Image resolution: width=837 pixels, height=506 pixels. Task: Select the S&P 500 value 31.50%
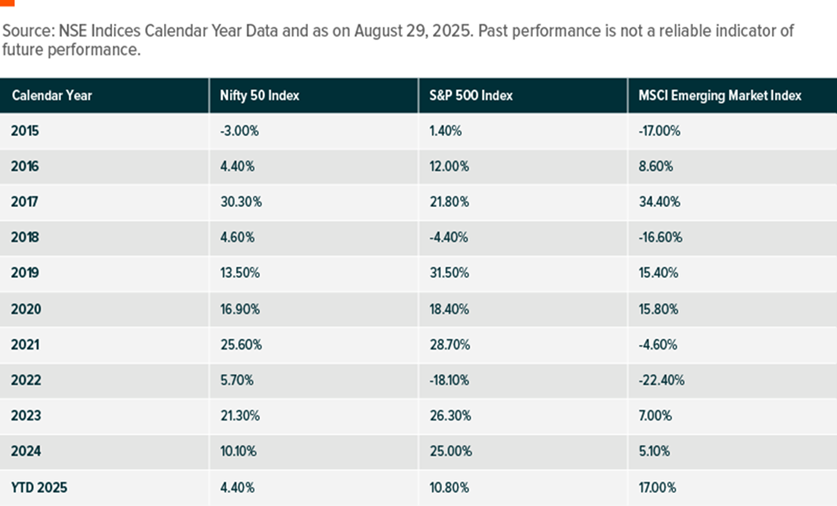(x=448, y=273)
